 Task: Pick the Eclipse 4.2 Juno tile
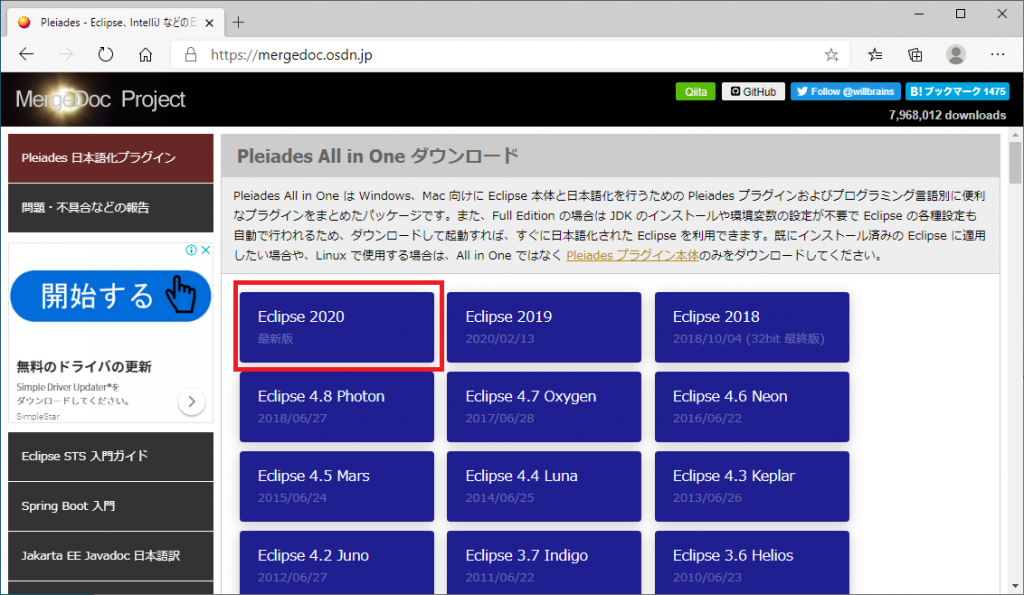[337, 563]
